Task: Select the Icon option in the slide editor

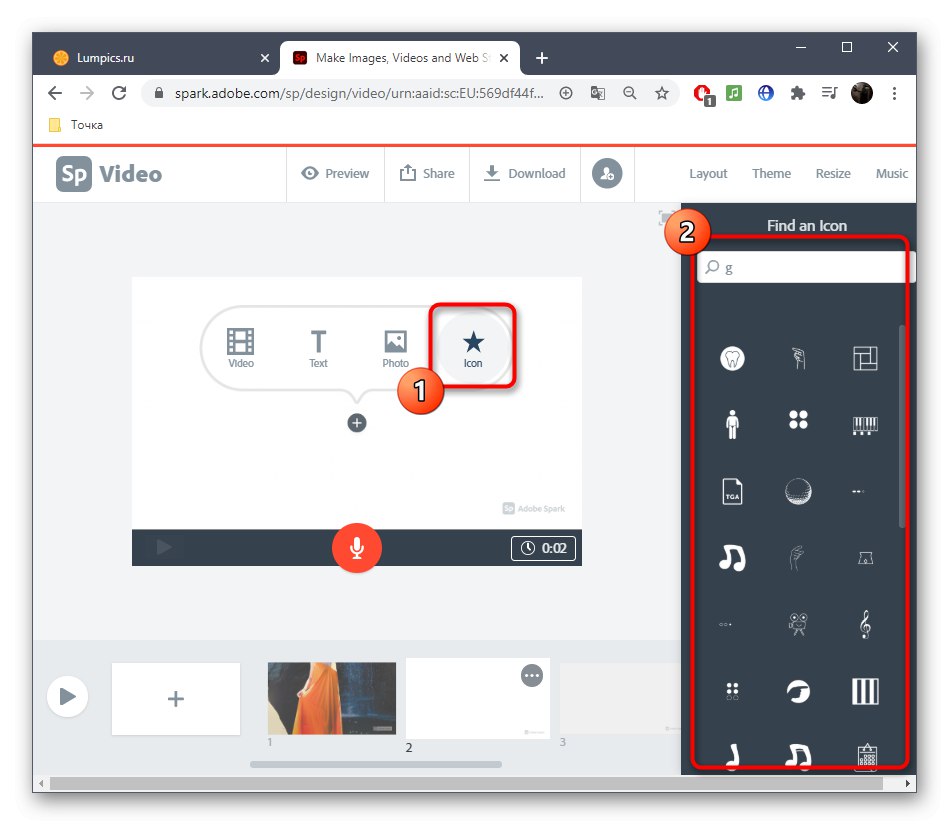Action: (473, 347)
